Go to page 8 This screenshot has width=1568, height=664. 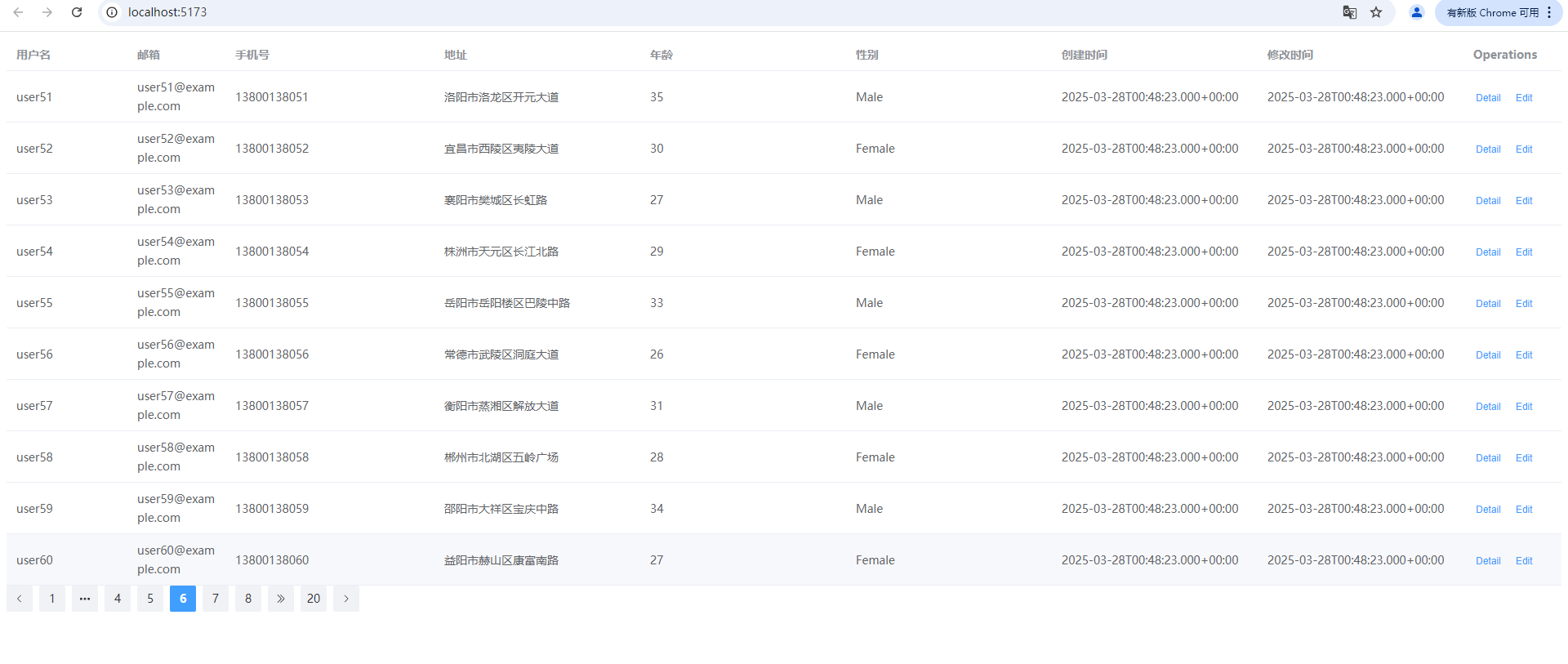click(x=248, y=599)
